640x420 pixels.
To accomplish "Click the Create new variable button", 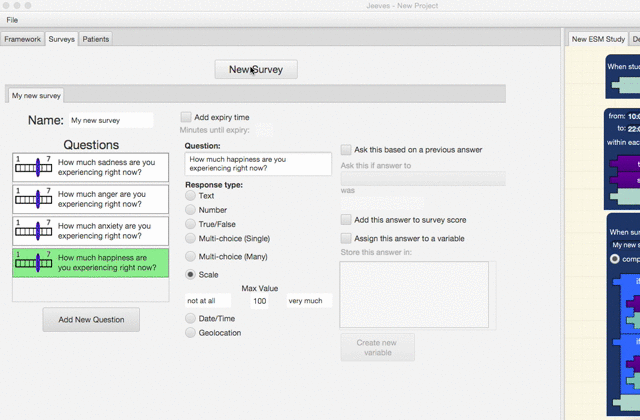I will coord(378,347).
